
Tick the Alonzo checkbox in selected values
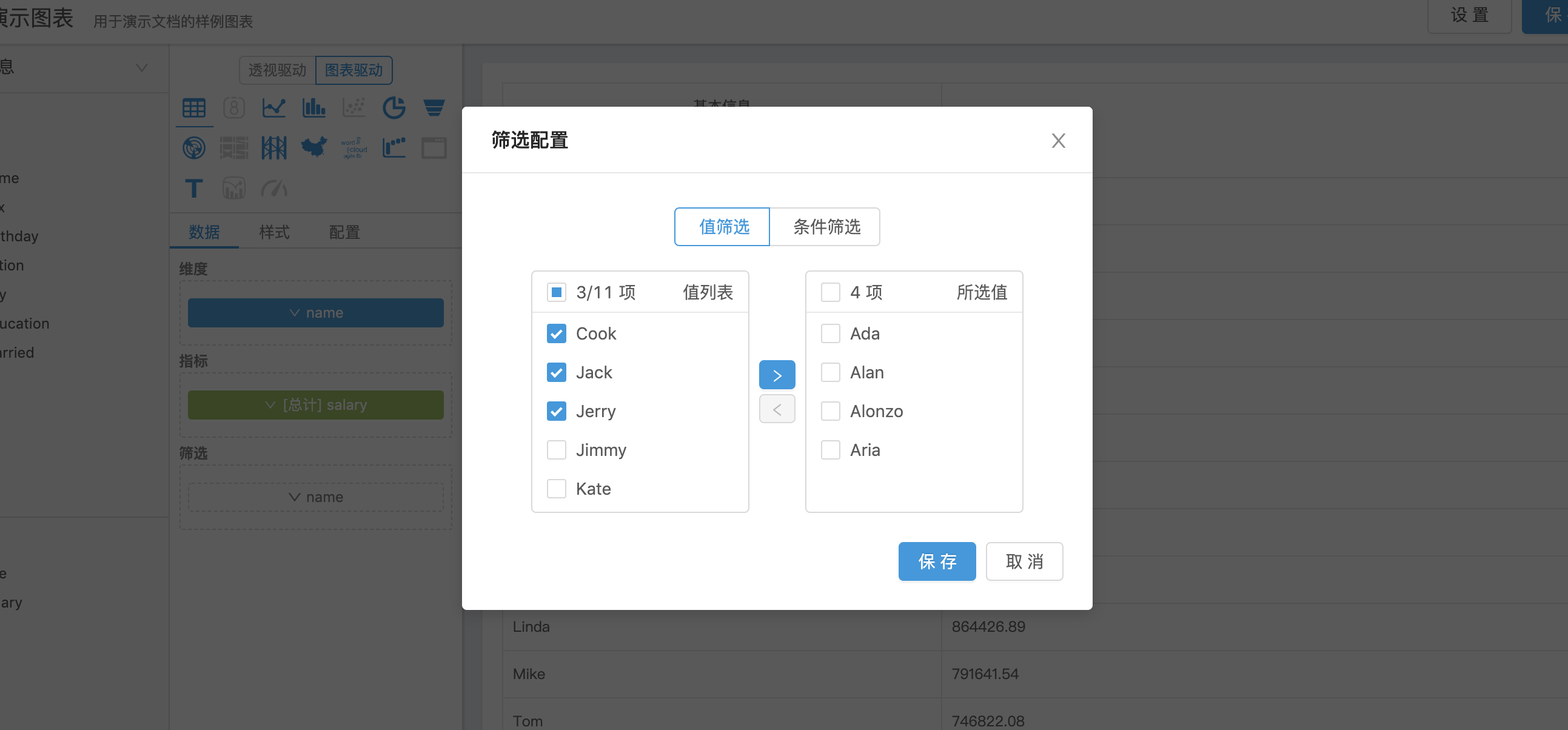(x=829, y=411)
